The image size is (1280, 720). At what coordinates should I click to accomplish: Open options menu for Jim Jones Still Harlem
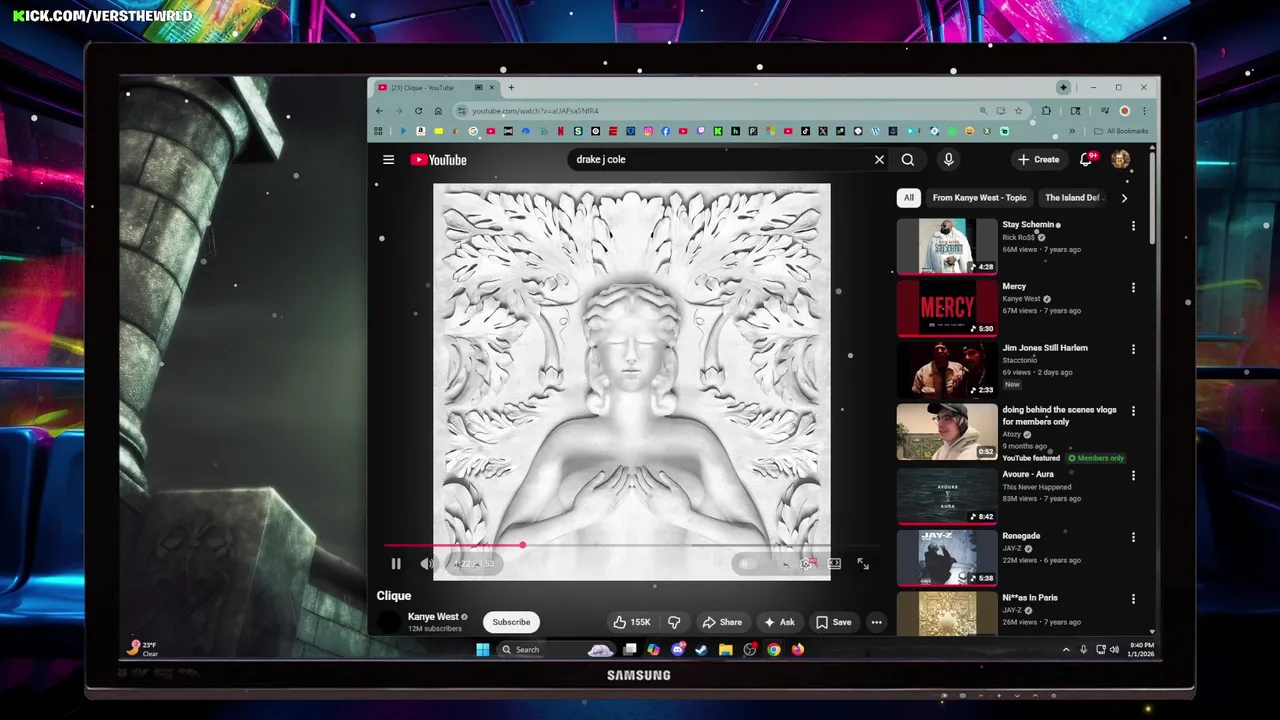click(1133, 349)
